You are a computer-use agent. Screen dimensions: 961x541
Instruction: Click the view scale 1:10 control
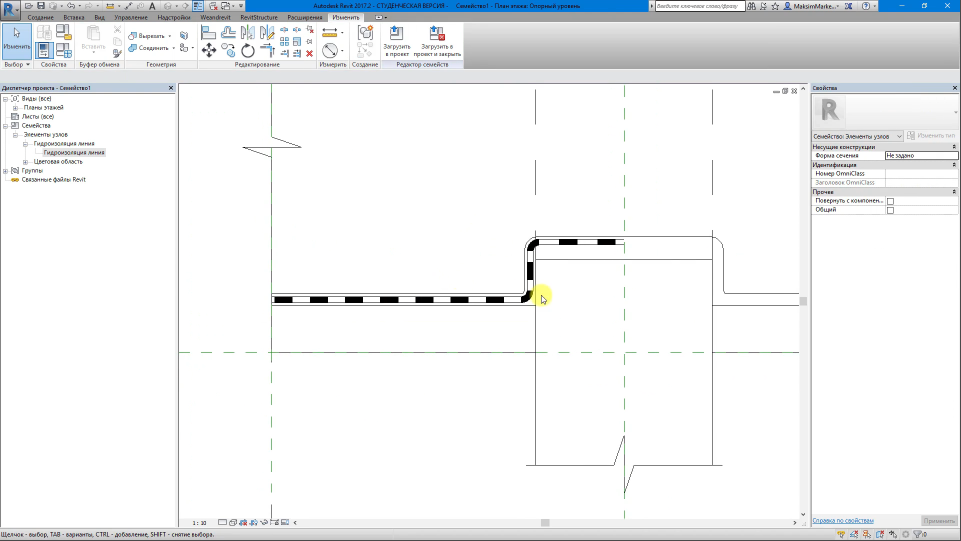point(199,523)
